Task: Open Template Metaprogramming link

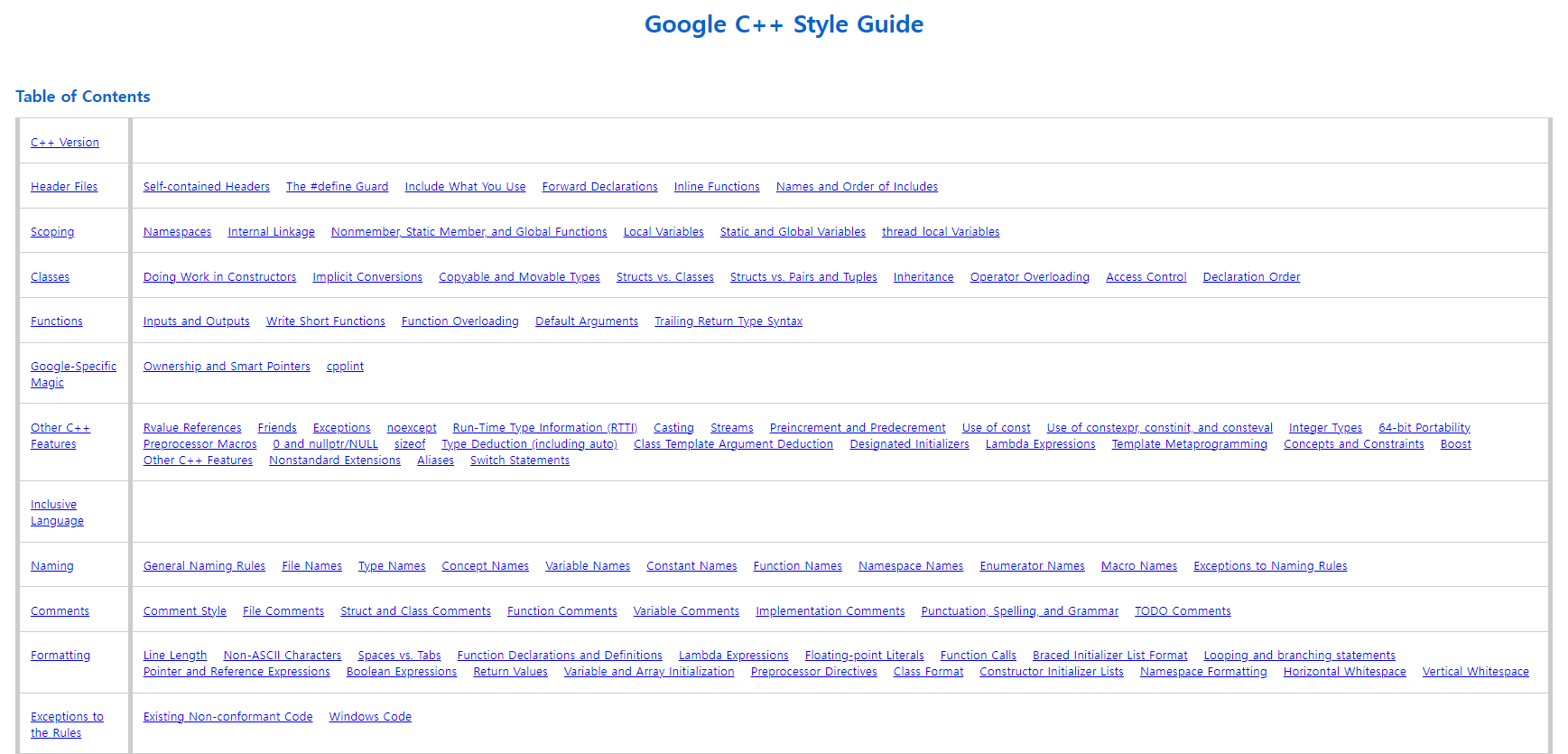Action: pyautogui.click(x=1190, y=444)
